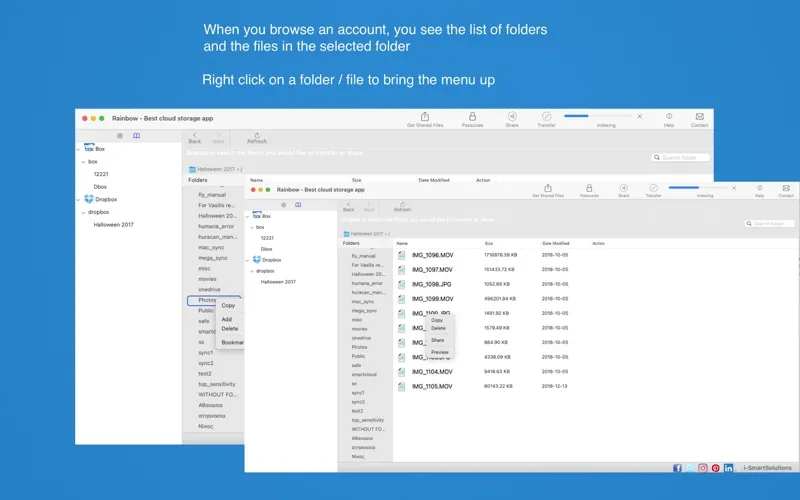800x500 pixels.
Task: Click Share icon in front window toolbar
Action: 623,188
